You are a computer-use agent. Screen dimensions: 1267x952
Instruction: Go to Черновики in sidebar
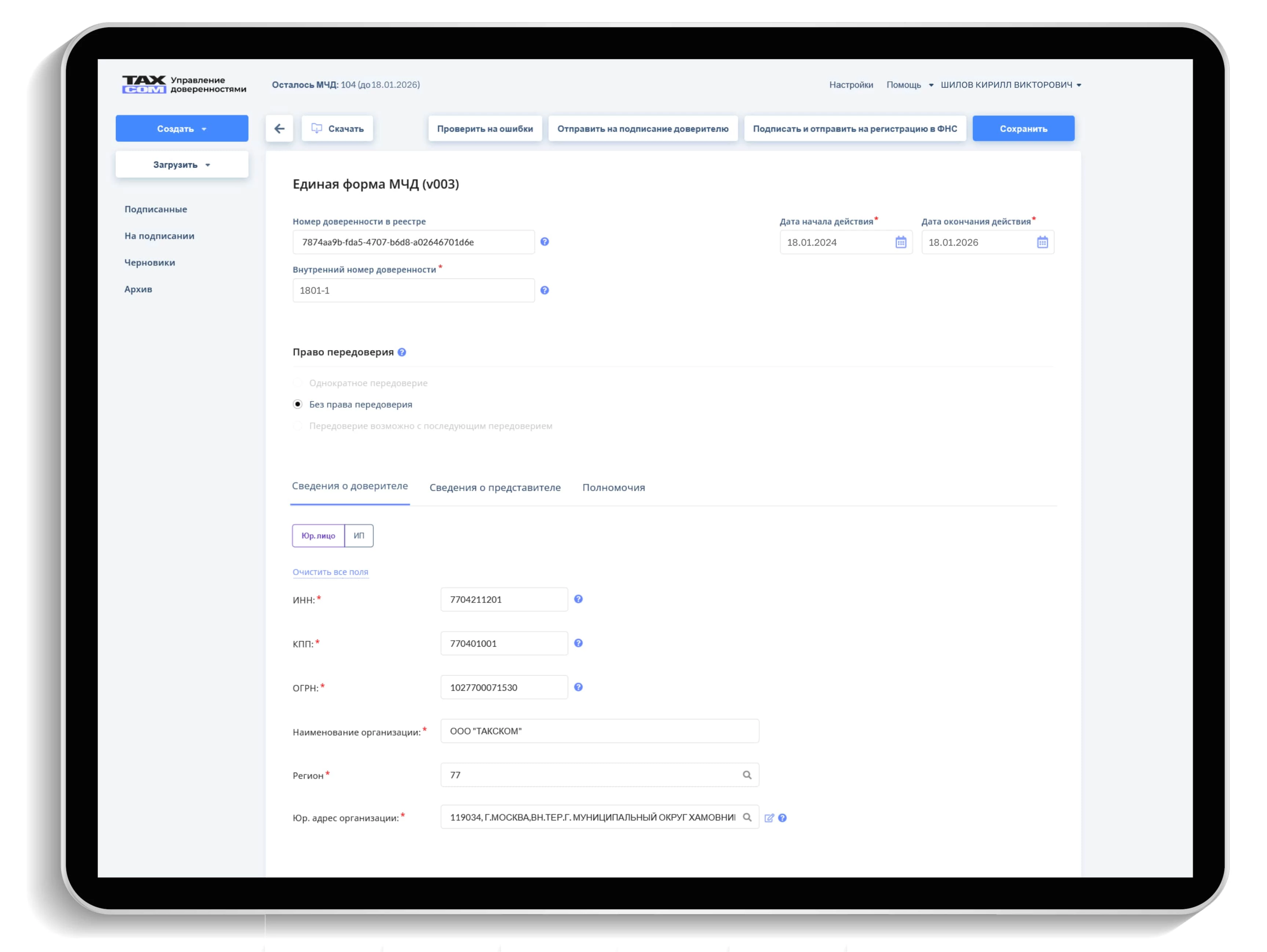[x=150, y=263]
